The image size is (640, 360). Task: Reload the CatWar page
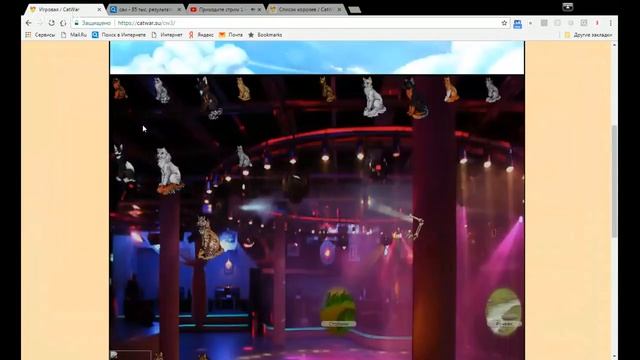pos(51,23)
